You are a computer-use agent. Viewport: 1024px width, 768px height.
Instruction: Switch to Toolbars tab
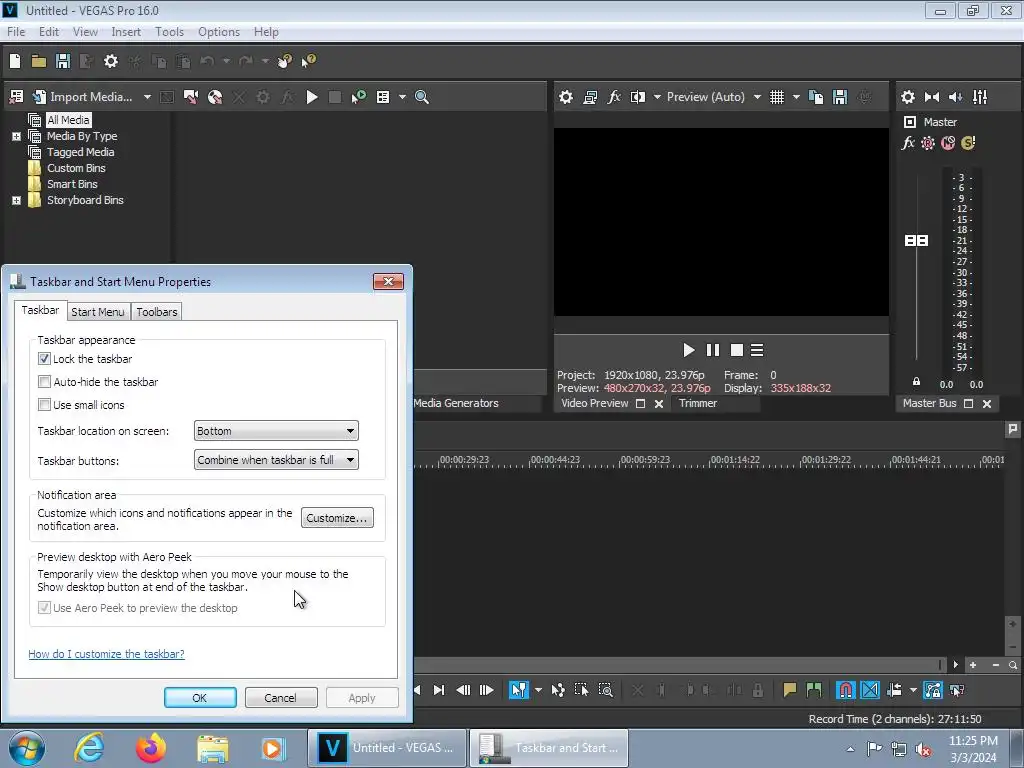pos(157,312)
